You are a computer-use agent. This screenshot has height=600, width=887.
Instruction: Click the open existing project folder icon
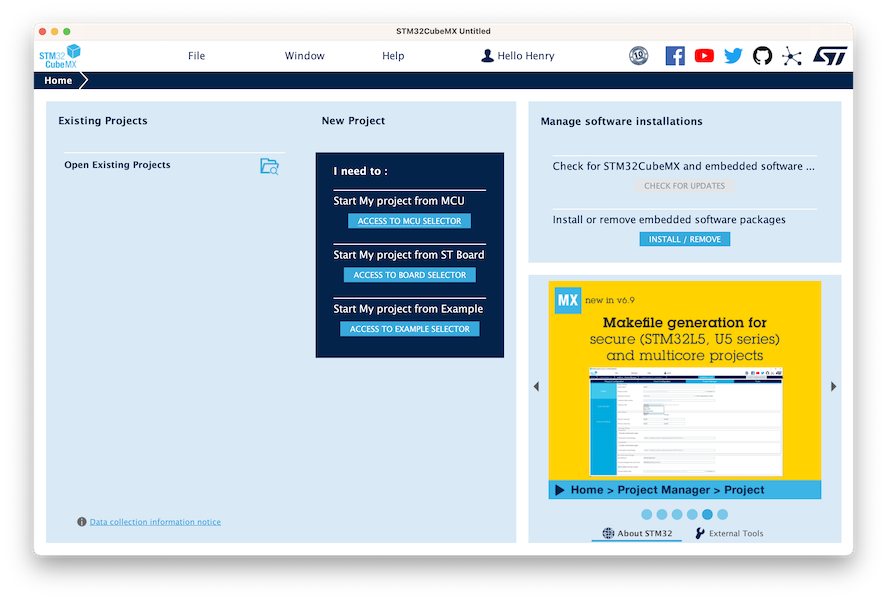269,166
